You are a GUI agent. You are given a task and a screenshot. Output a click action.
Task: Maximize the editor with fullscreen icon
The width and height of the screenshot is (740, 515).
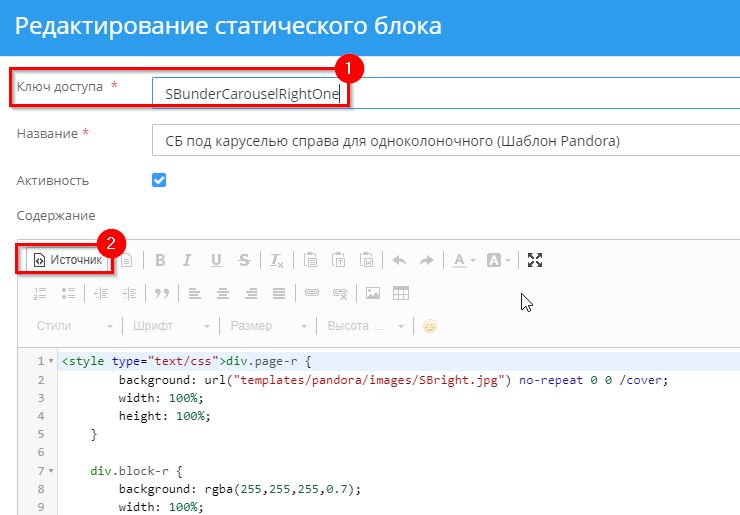tap(535, 260)
